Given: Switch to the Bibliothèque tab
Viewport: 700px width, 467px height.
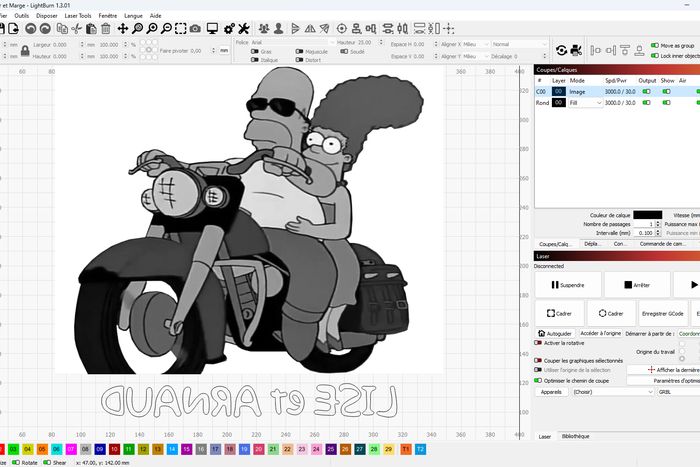Looking at the screenshot, I should click(x=575, y=436).
